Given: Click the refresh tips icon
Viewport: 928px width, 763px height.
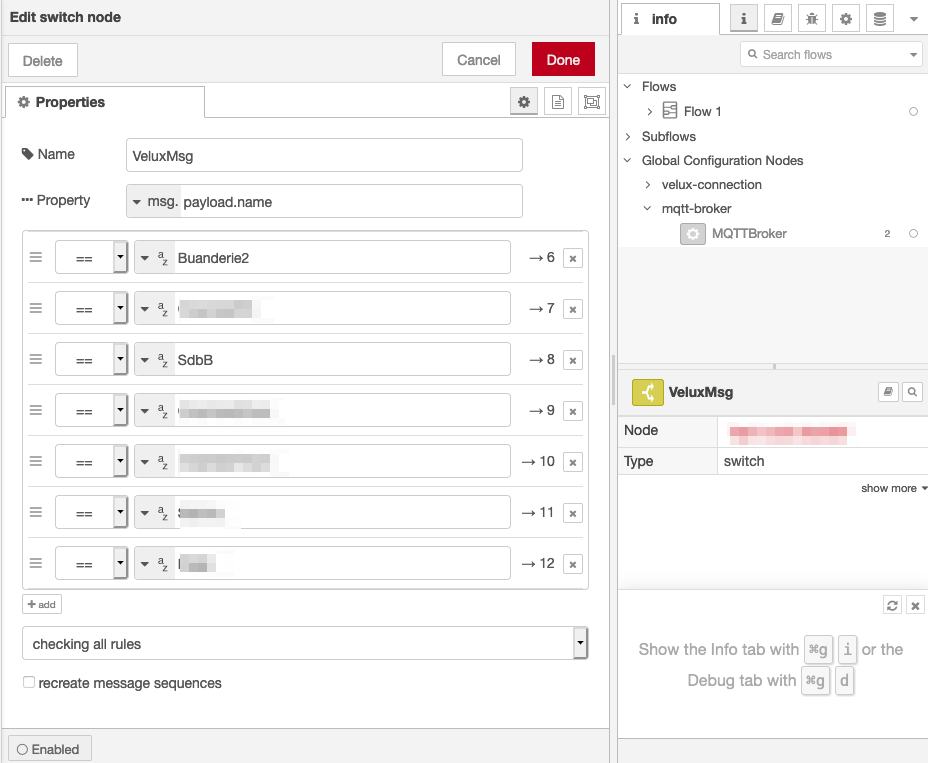Looking at the screenshot, I should (893, 605).
